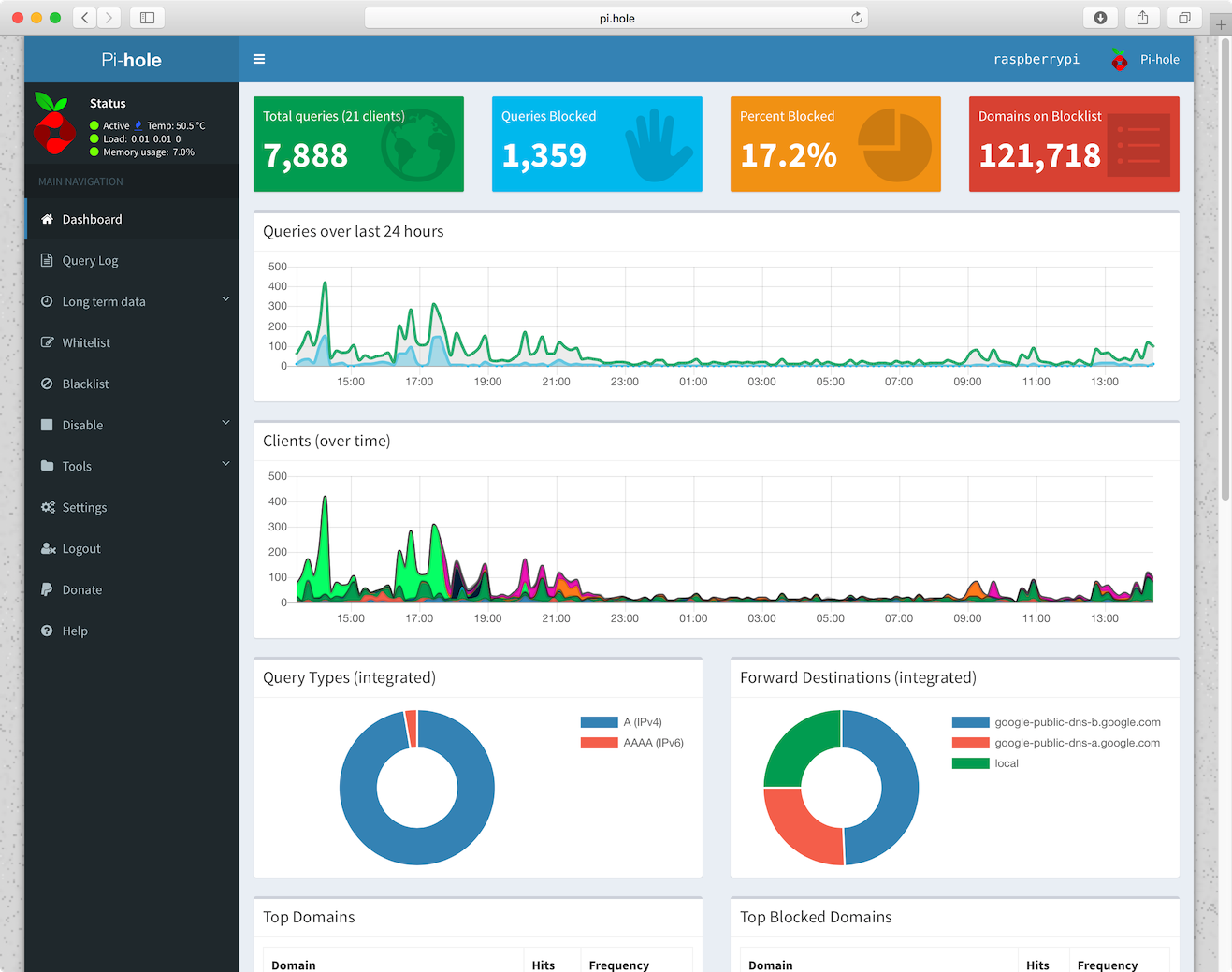Viewport: 1232px width, 972px height.
Task: Open the Logout menu item
Action: click(x=81, y=548)
